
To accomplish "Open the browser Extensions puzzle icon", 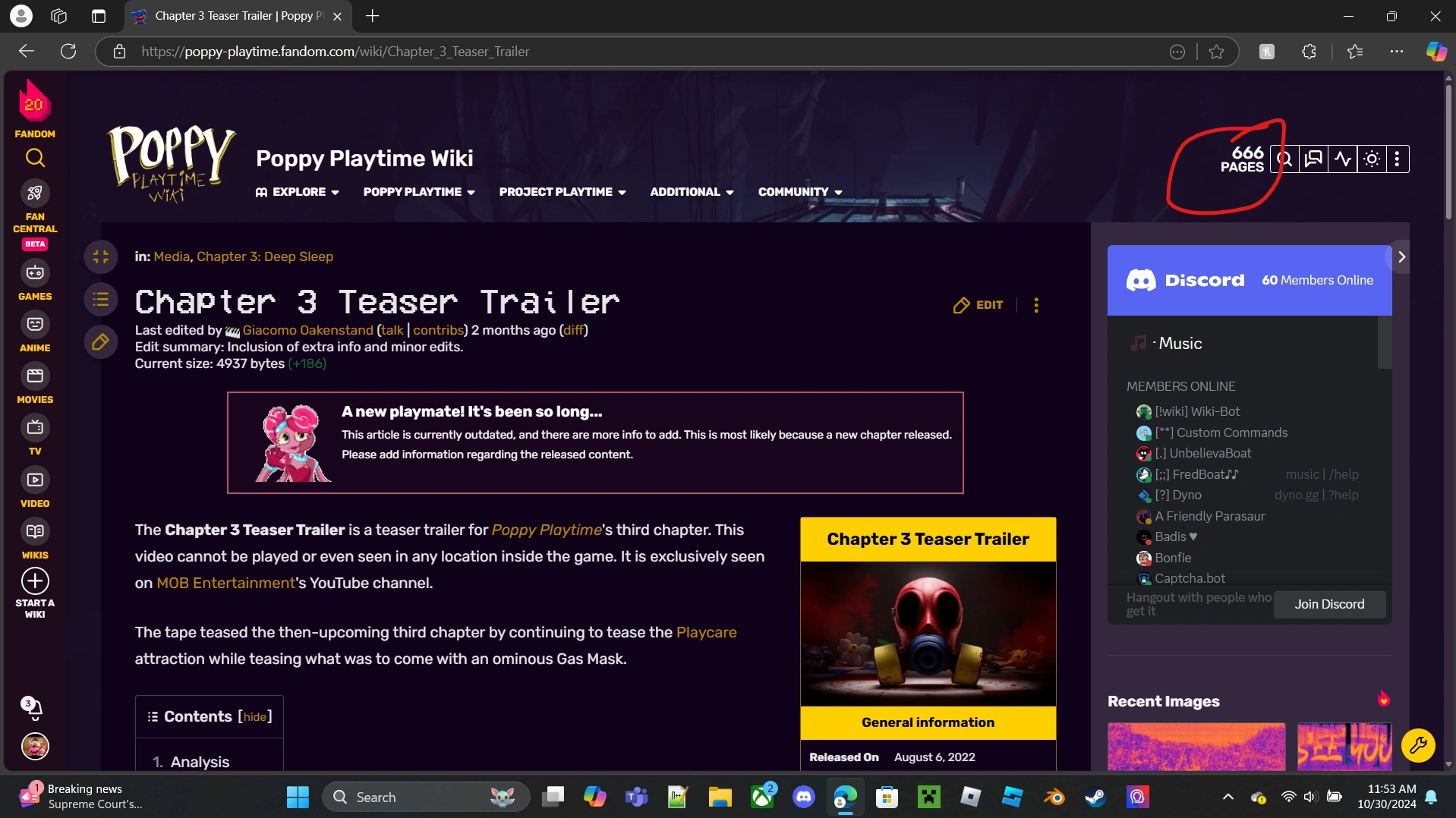I will 1309,52.
